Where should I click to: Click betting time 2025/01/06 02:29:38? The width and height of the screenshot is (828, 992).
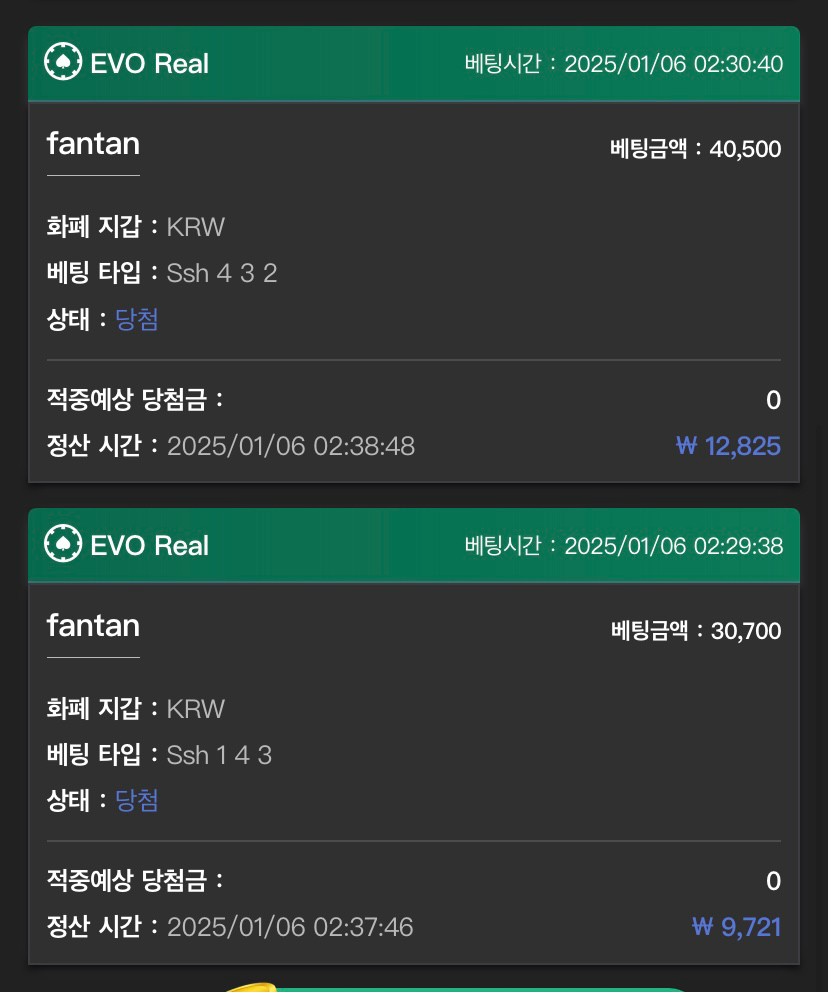(673, 546)
